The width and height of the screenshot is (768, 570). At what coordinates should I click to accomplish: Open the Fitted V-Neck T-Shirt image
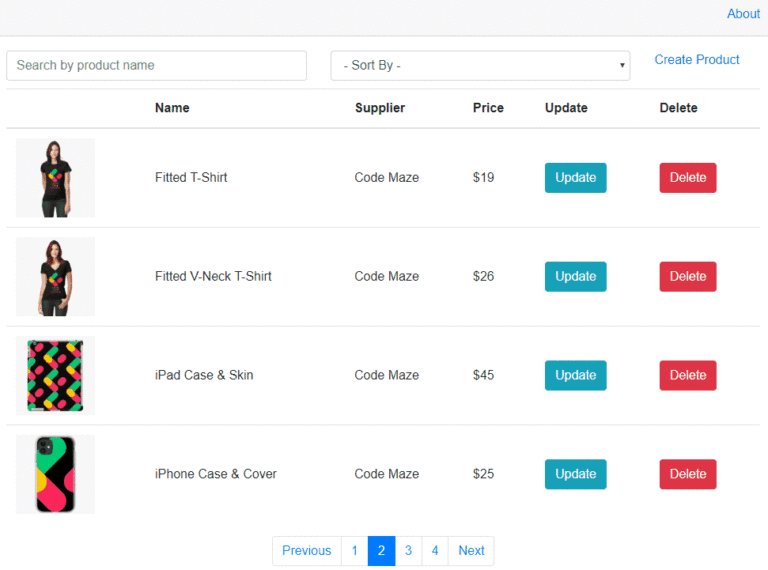(55, 276)
